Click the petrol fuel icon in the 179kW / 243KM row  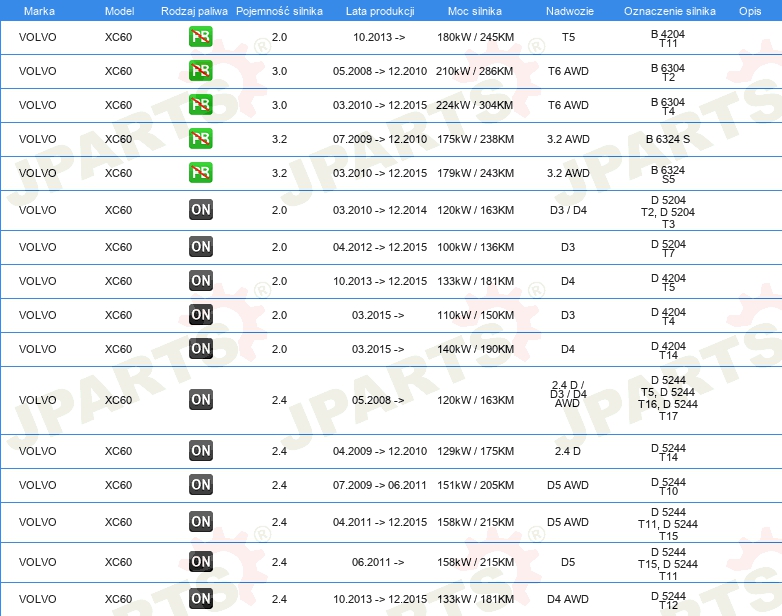point(200,172)
